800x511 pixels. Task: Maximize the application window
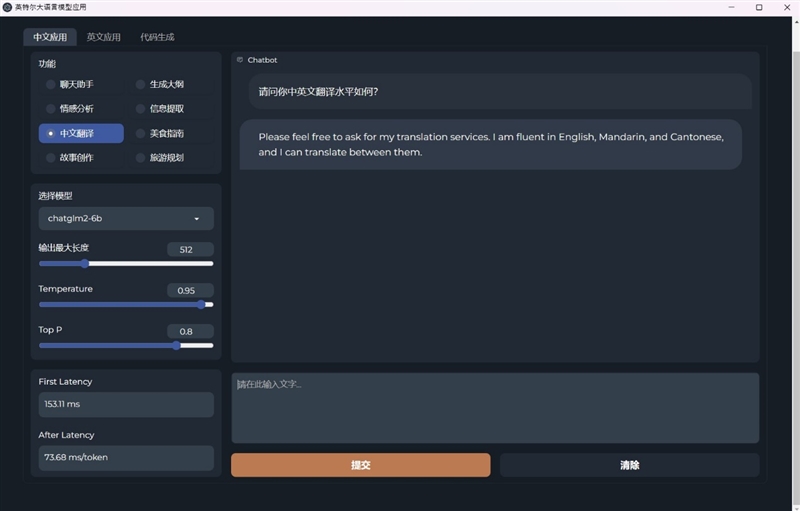coord(759,7)
